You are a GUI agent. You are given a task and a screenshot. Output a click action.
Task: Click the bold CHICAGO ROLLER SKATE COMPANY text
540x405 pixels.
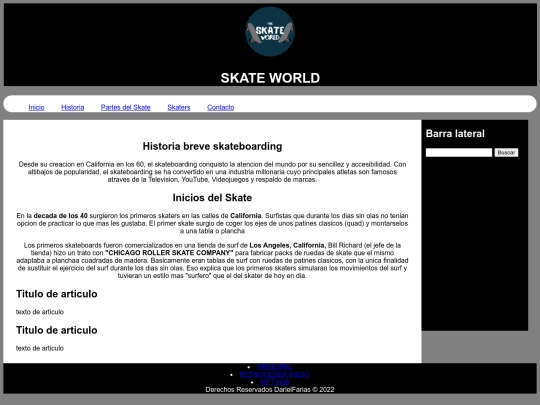(x=169, y=253)
